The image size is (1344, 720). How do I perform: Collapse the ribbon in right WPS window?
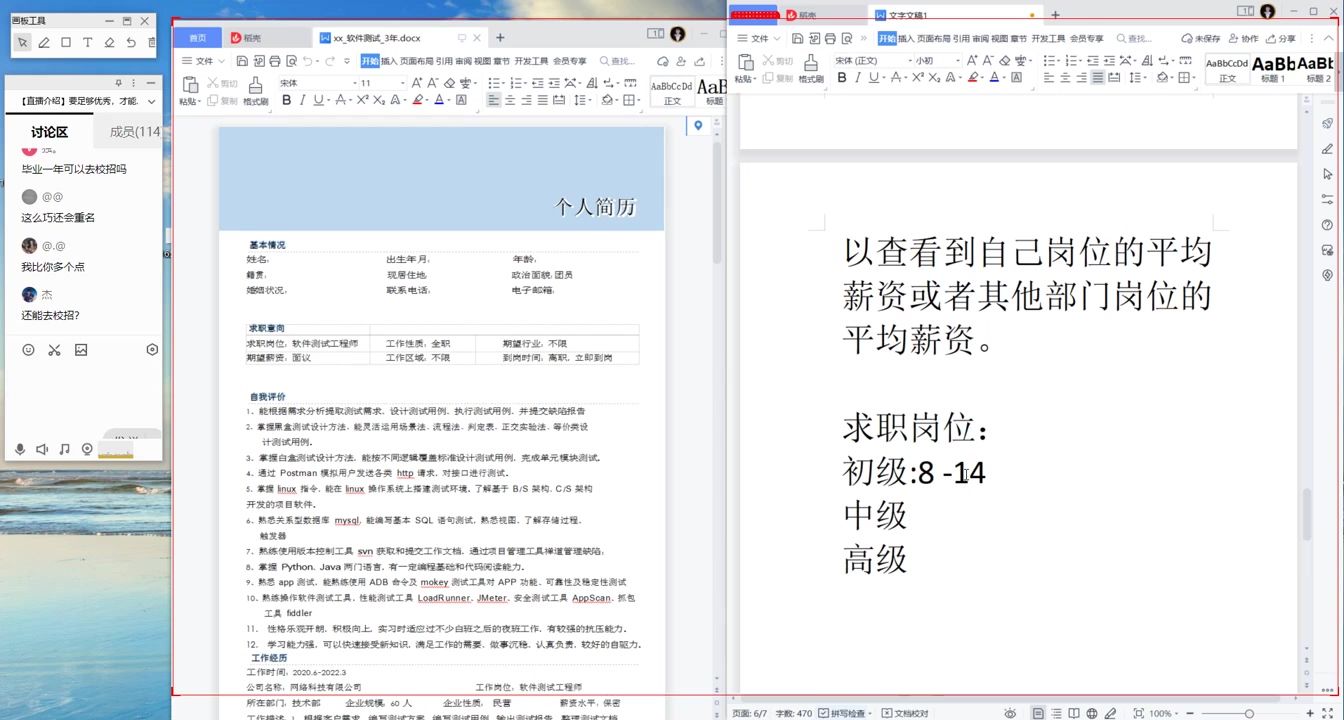[1328, 38]
